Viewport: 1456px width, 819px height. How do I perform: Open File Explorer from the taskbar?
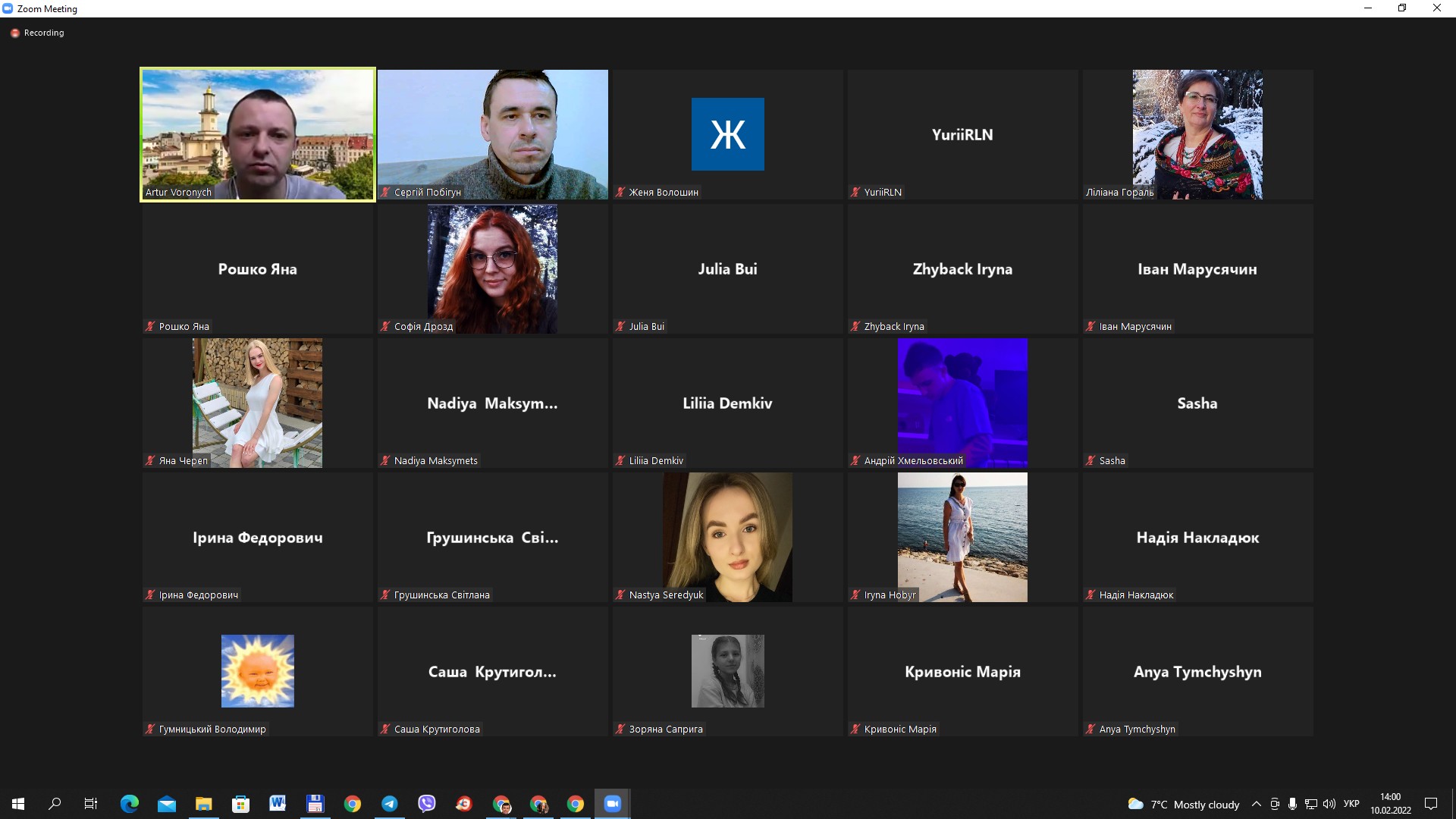coord(203,804)
